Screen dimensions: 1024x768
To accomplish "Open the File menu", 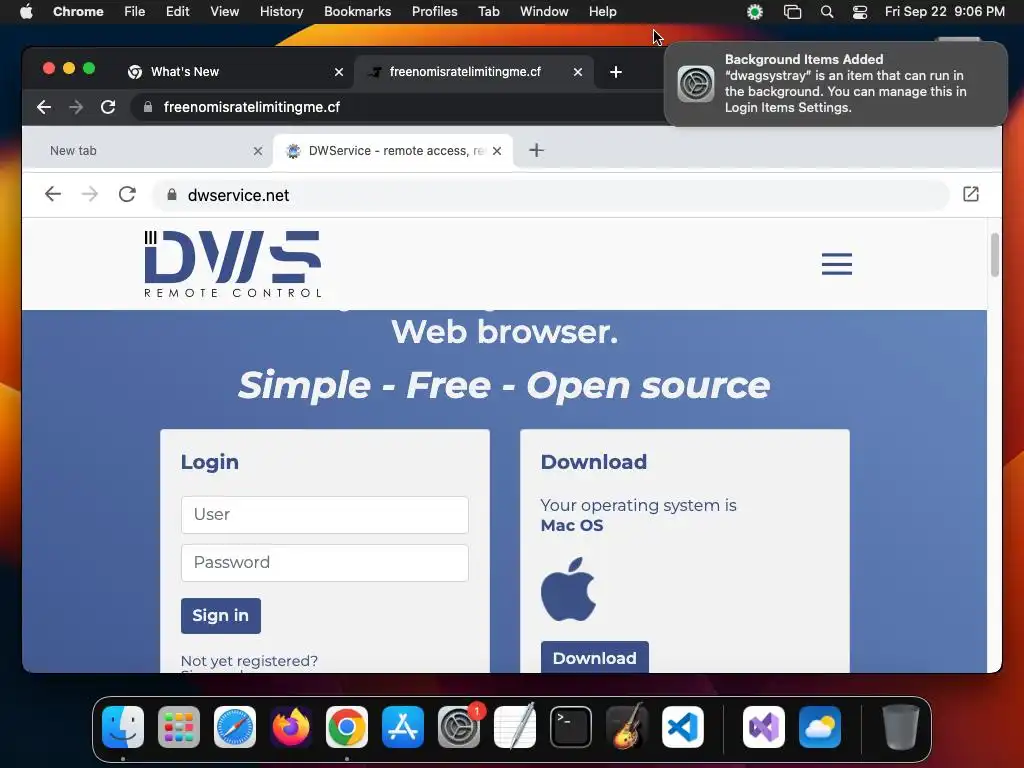I will [135, 11].
